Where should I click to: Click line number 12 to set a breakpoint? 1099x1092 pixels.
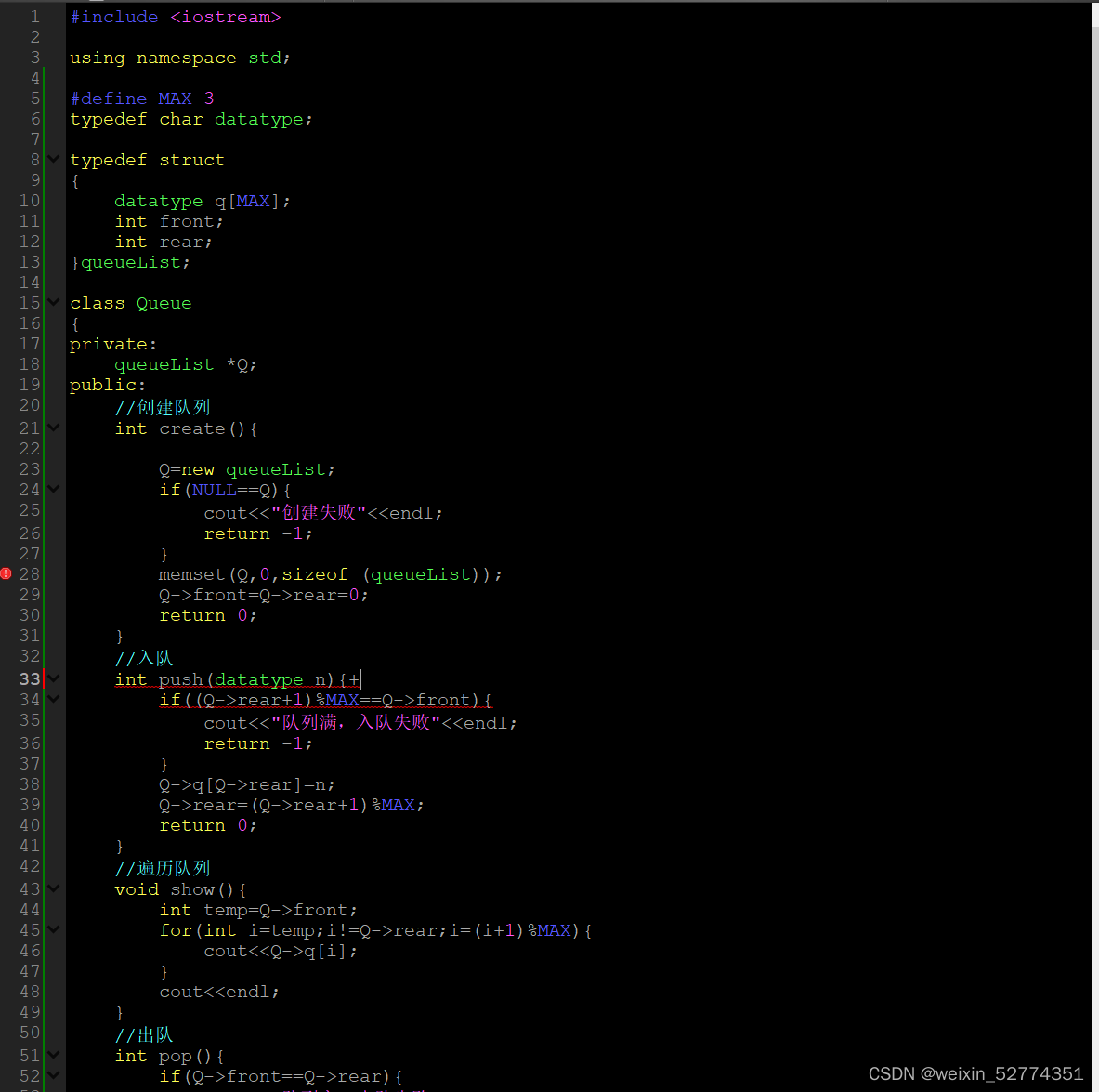[x=28, y=241]
